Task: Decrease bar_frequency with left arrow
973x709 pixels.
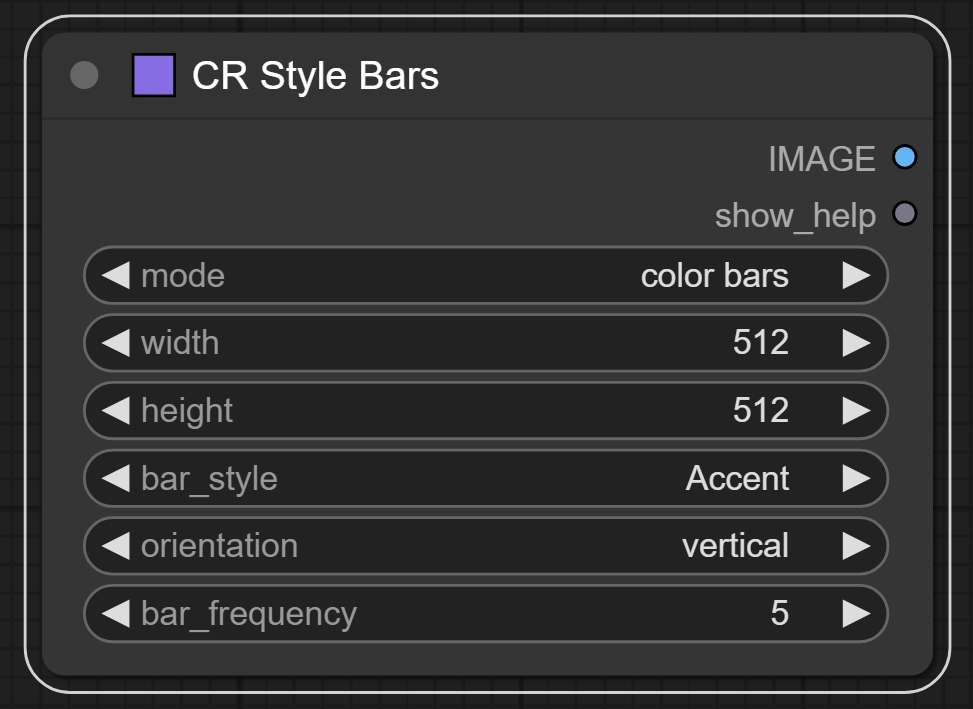Action: 116,613
